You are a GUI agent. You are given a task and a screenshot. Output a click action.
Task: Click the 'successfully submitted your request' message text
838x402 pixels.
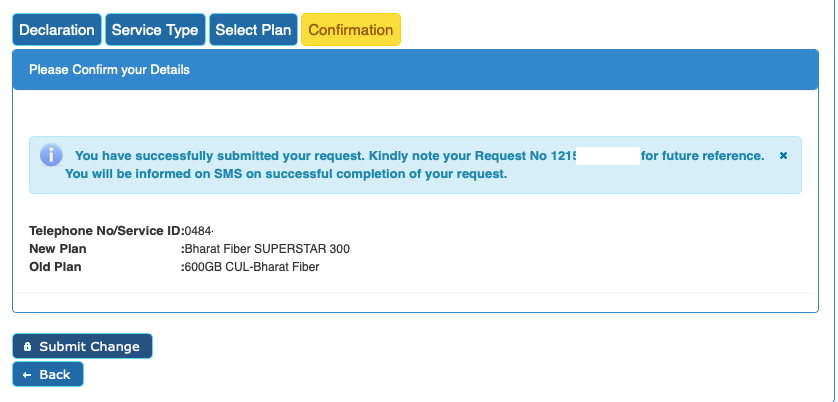tap(300, 156)
